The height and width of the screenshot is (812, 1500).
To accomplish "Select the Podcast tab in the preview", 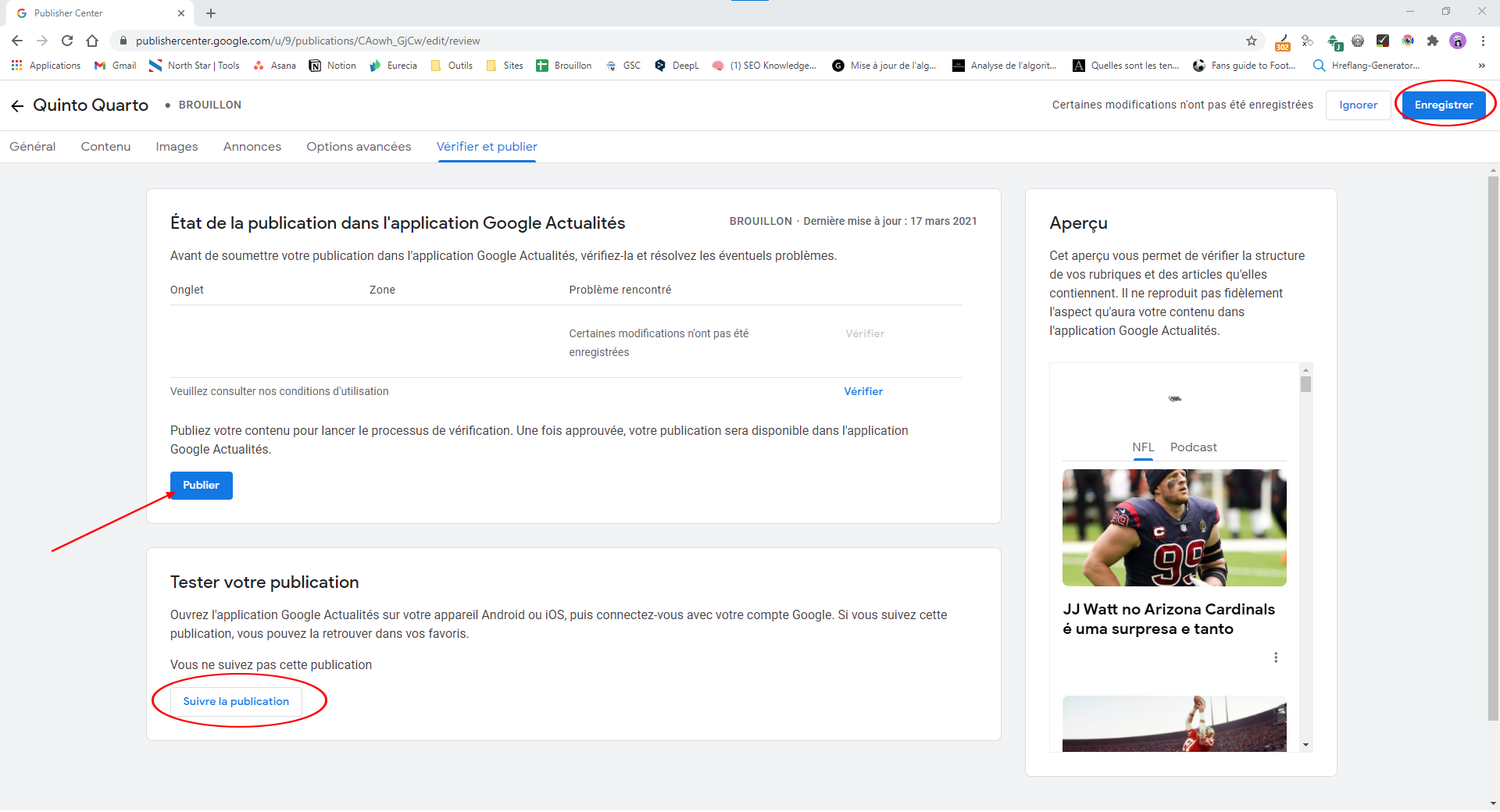I will [1193, 447].
